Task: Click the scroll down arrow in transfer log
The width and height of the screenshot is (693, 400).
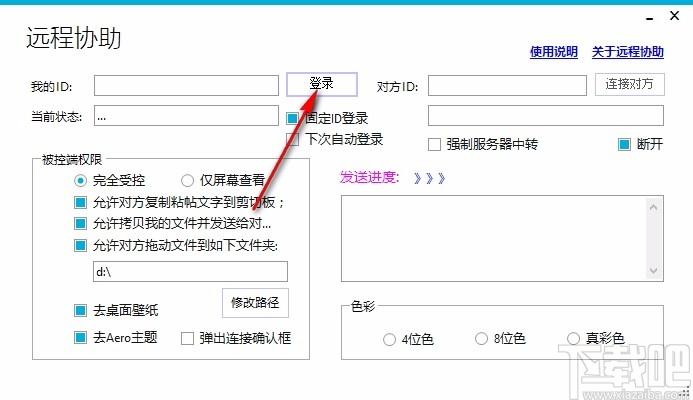Action: (x=654, y=270)
